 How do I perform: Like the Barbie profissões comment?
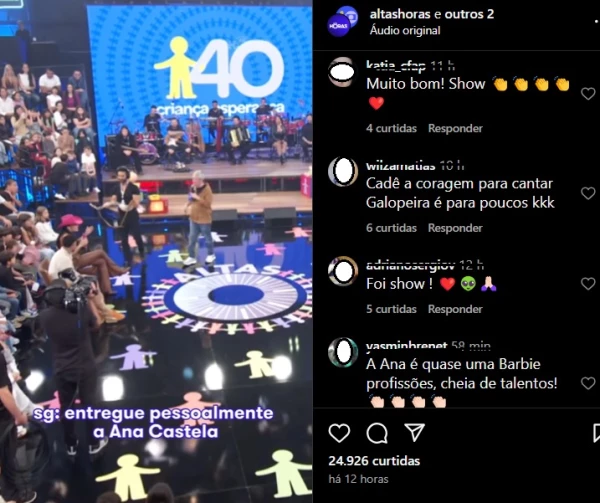(x=588, y=383)
